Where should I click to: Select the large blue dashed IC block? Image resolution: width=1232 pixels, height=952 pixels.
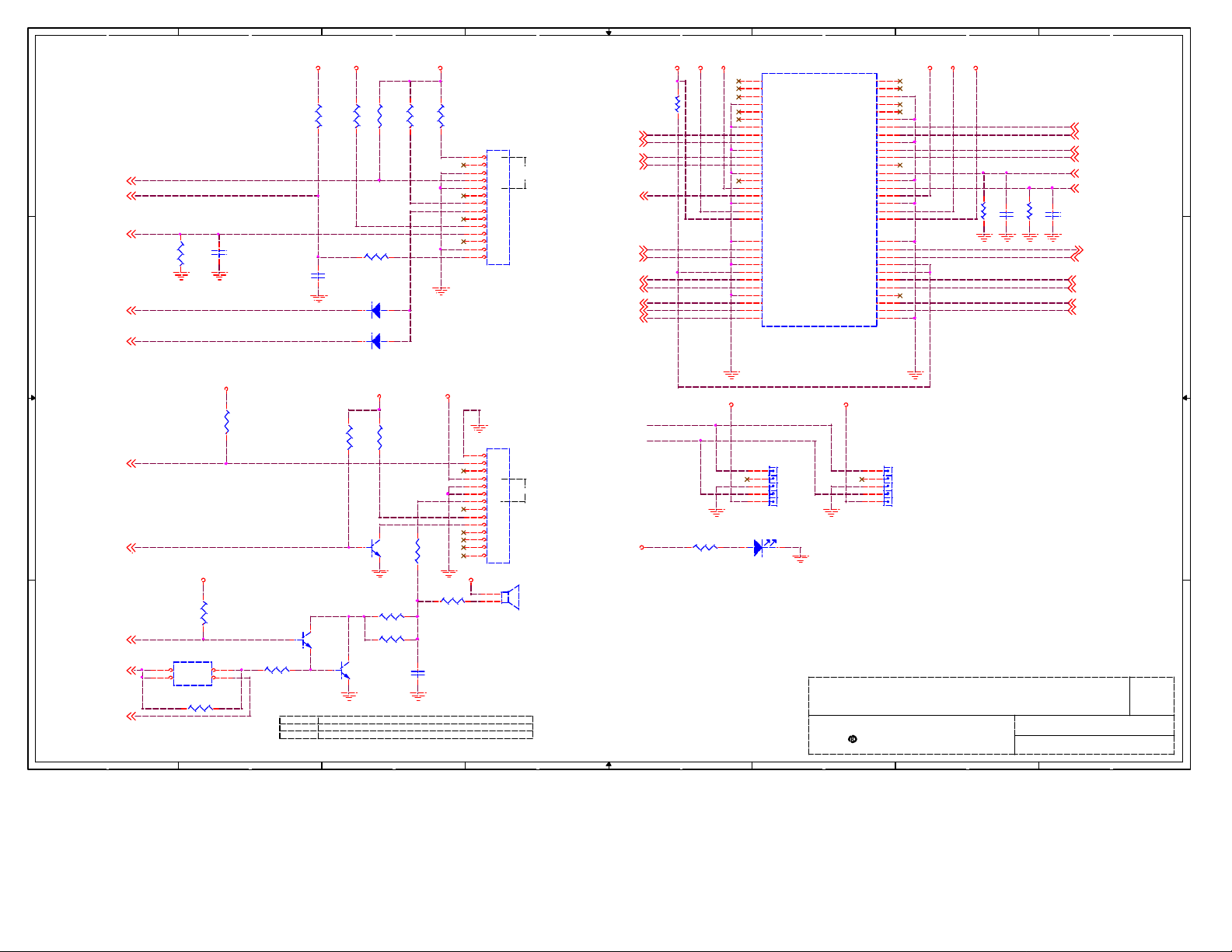(819, 200)
